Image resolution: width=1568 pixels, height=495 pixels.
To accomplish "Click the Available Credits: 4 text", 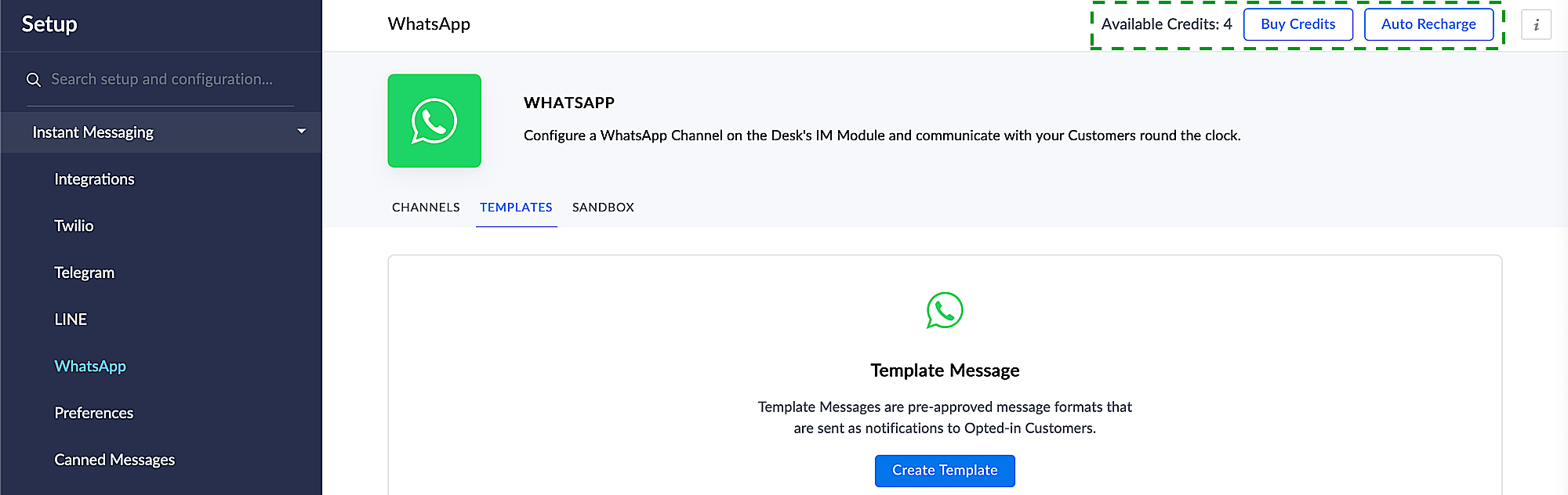I will (1167, 24).
